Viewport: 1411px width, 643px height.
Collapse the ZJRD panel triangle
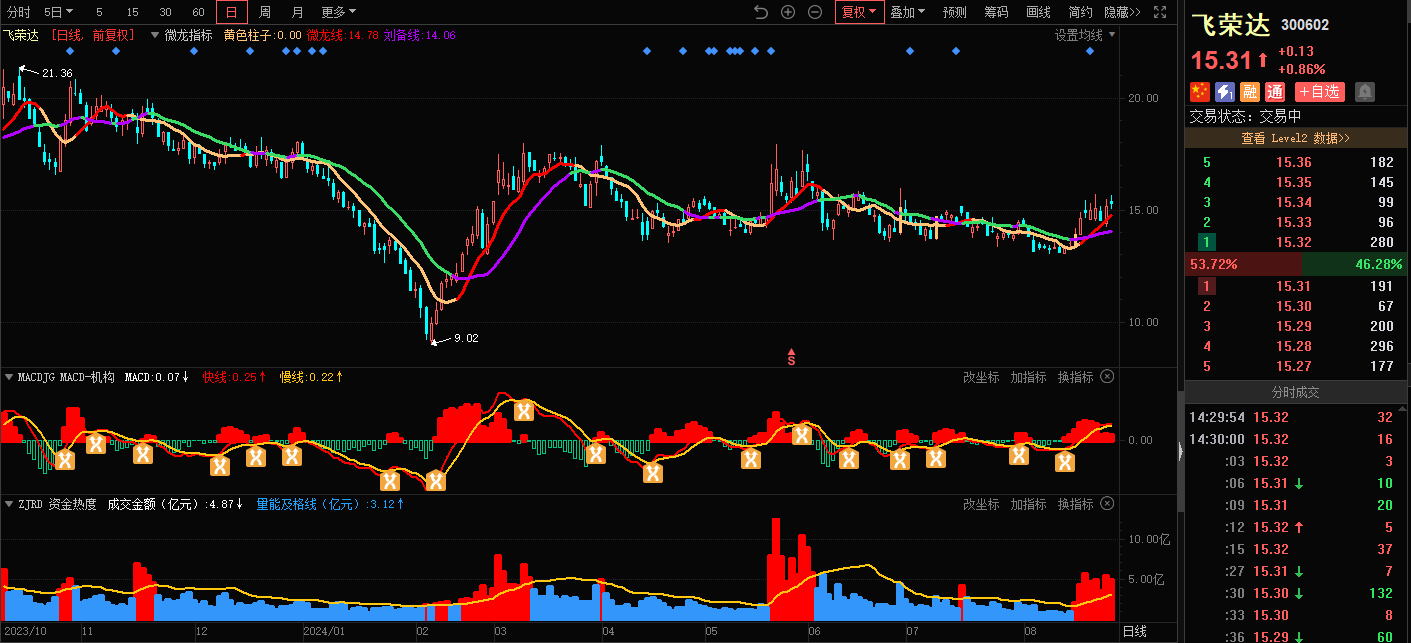click(9, 505)
